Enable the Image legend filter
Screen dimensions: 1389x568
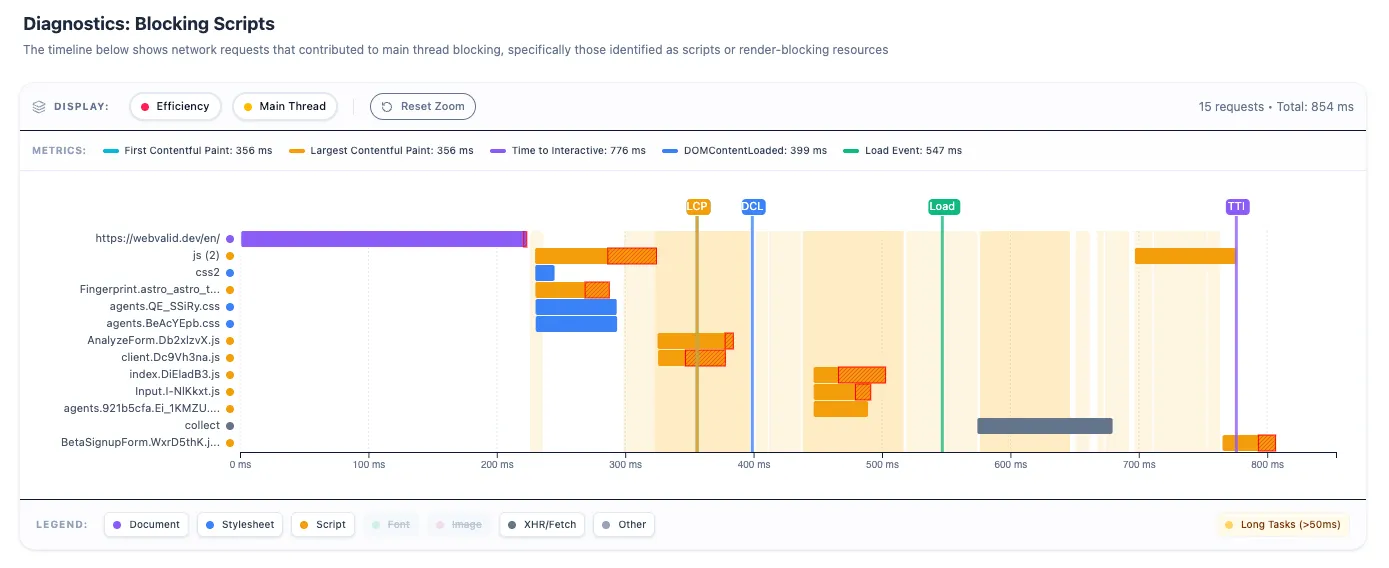[x=458, y=524]
